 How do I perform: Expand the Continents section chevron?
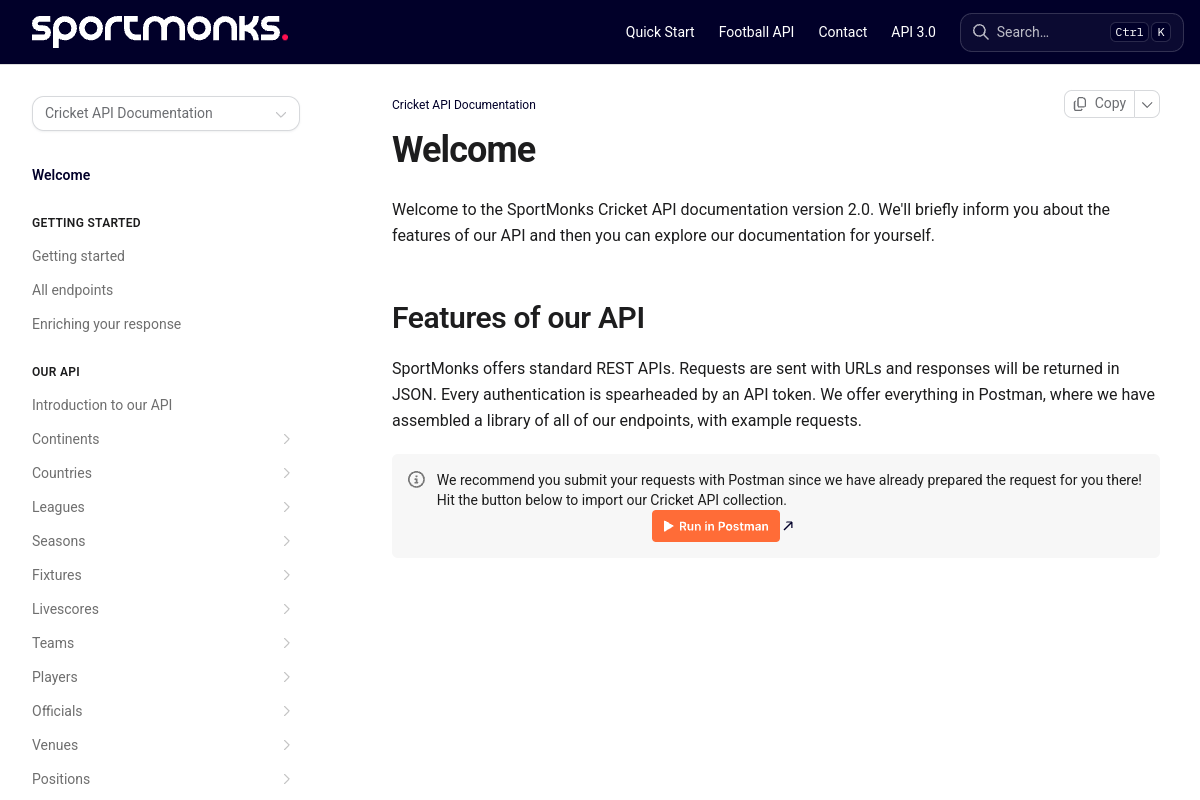coord(287,439)
